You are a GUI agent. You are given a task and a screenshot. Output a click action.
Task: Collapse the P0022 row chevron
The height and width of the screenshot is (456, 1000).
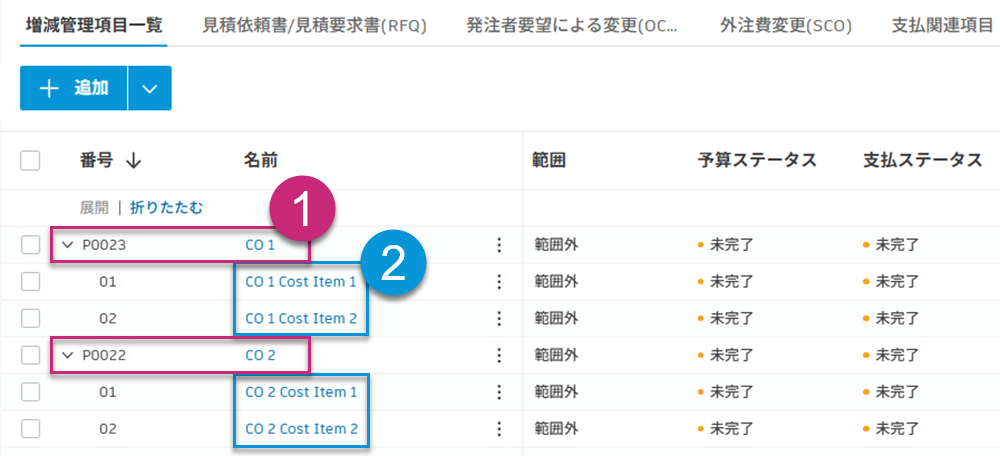click(68, 355)
